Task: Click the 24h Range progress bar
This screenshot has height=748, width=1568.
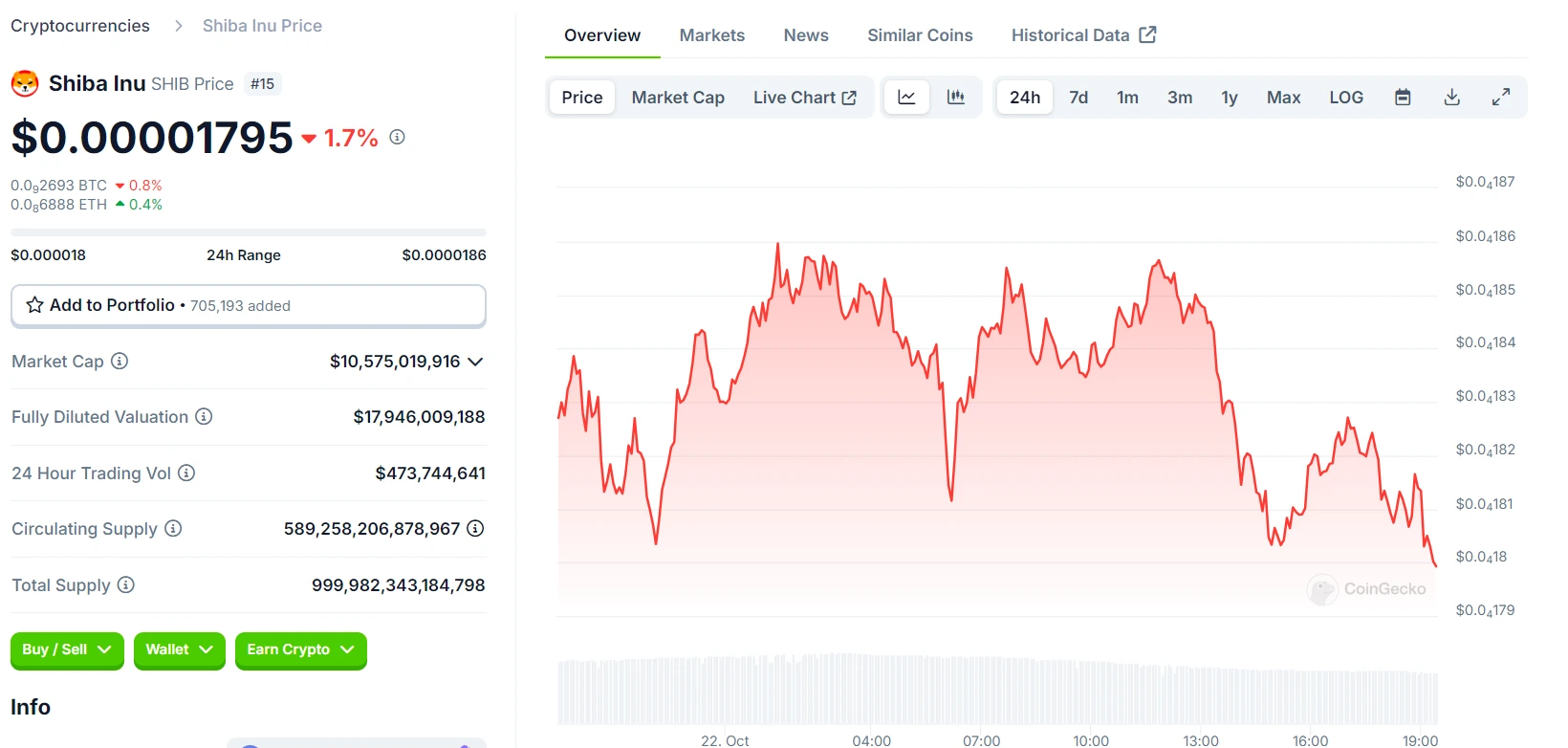Action: [x=249, y=232]
